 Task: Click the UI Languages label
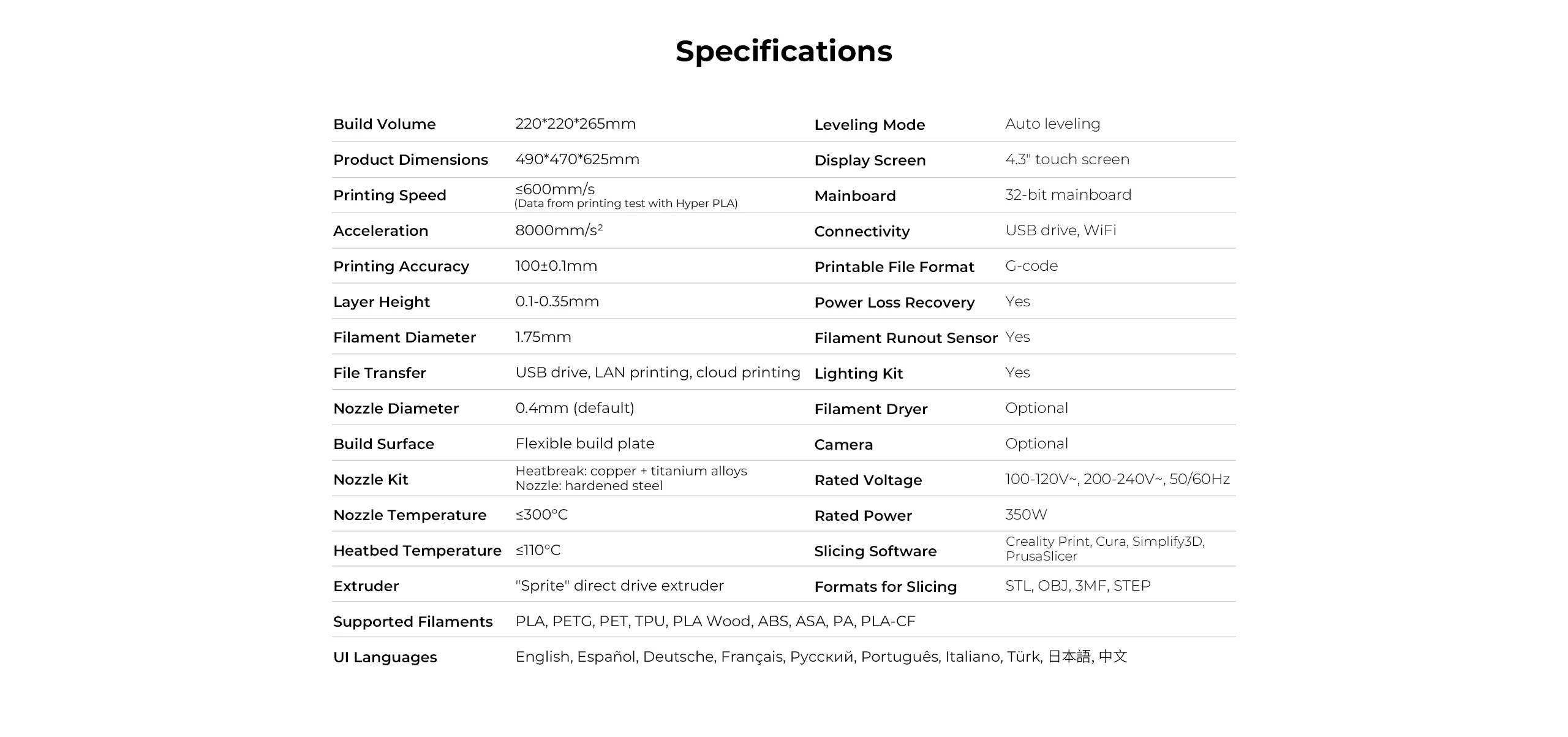click(385, 657)
